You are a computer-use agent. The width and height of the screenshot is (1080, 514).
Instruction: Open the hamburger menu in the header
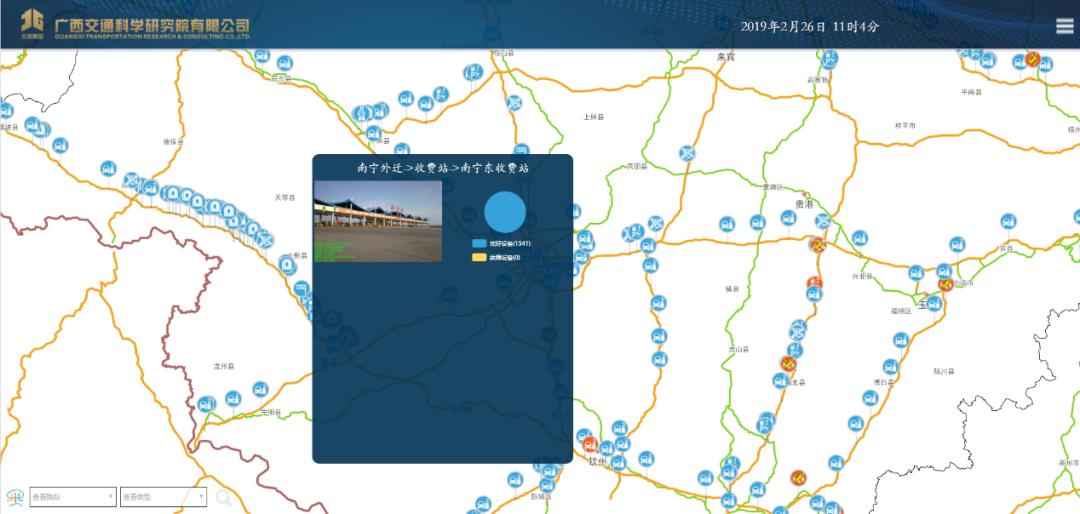(x=1064, y=26)
